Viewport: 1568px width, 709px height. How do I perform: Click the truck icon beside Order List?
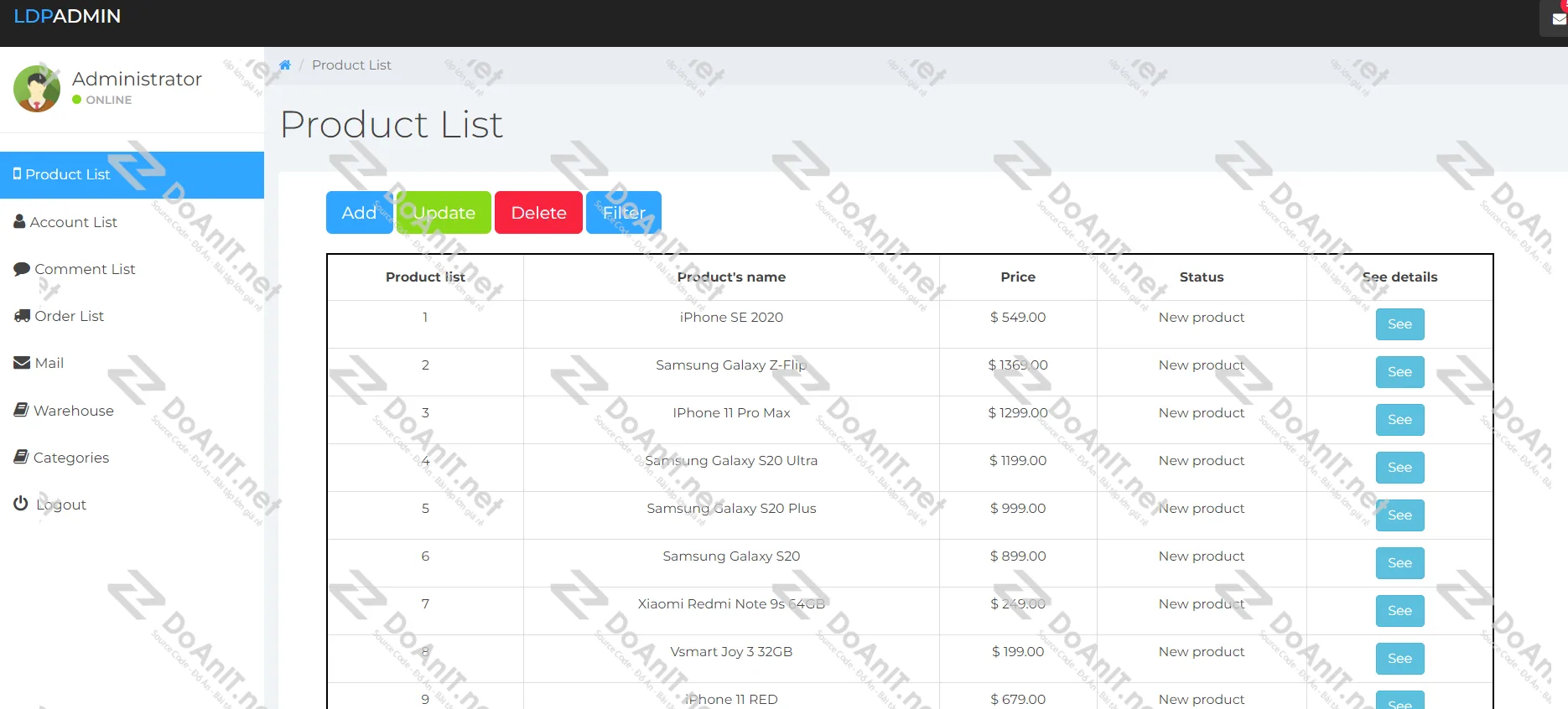click(x=22, y=316)
